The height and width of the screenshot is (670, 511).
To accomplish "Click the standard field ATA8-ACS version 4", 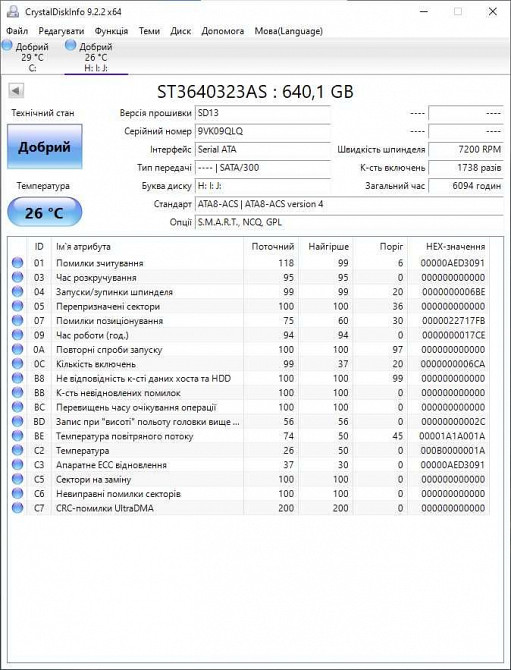I will pos(349,204).
